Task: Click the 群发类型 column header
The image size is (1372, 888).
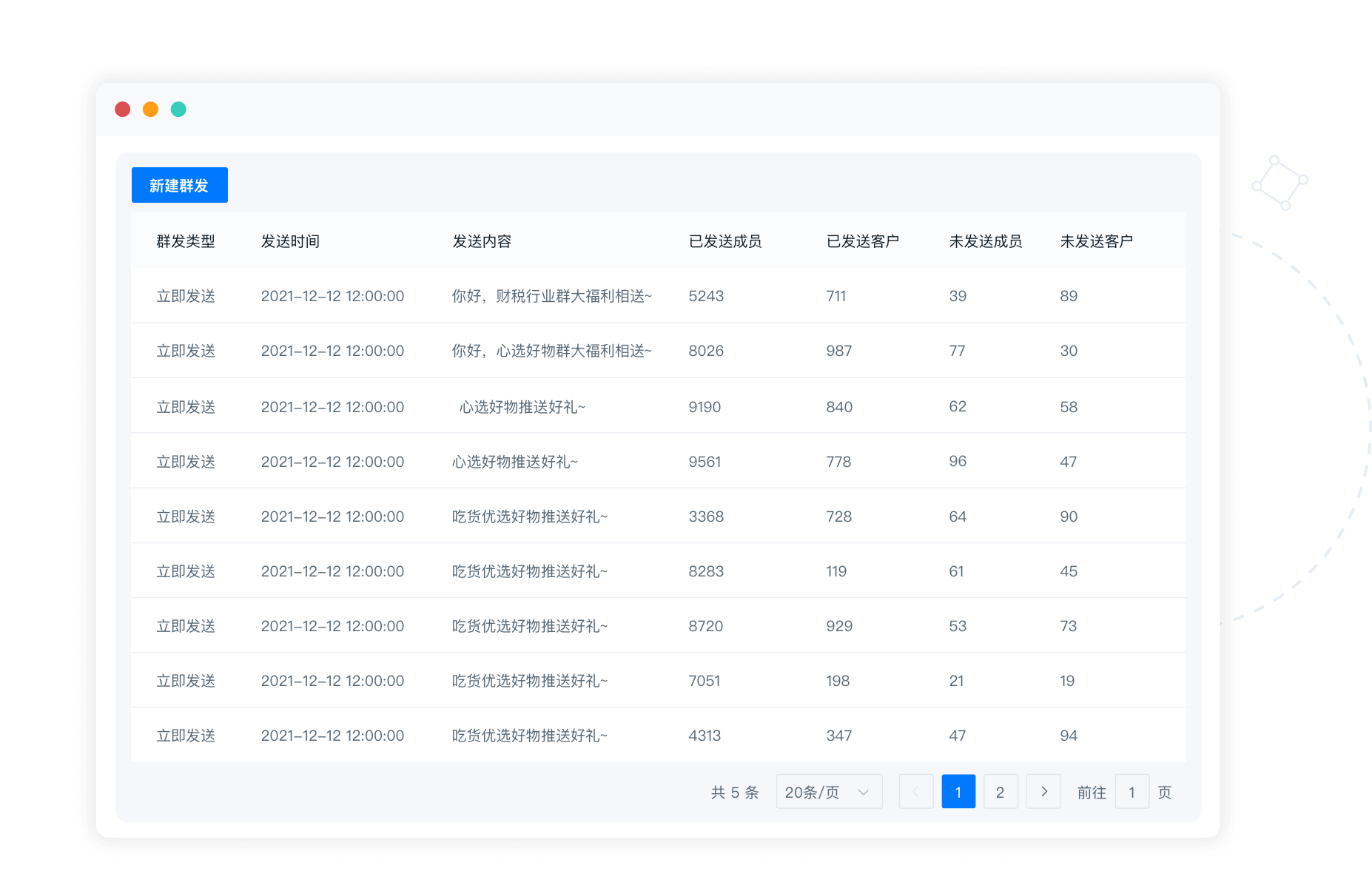Action: 186,241
